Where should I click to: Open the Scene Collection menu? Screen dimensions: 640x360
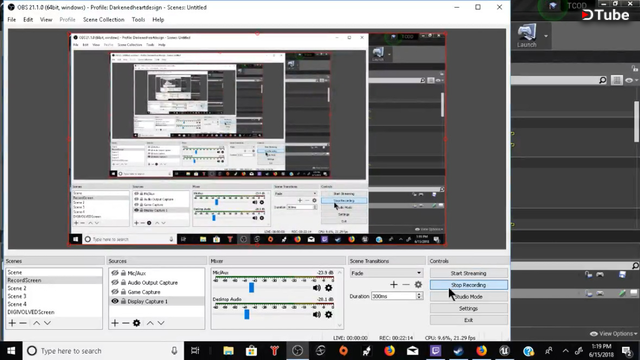tap(104, 20)
